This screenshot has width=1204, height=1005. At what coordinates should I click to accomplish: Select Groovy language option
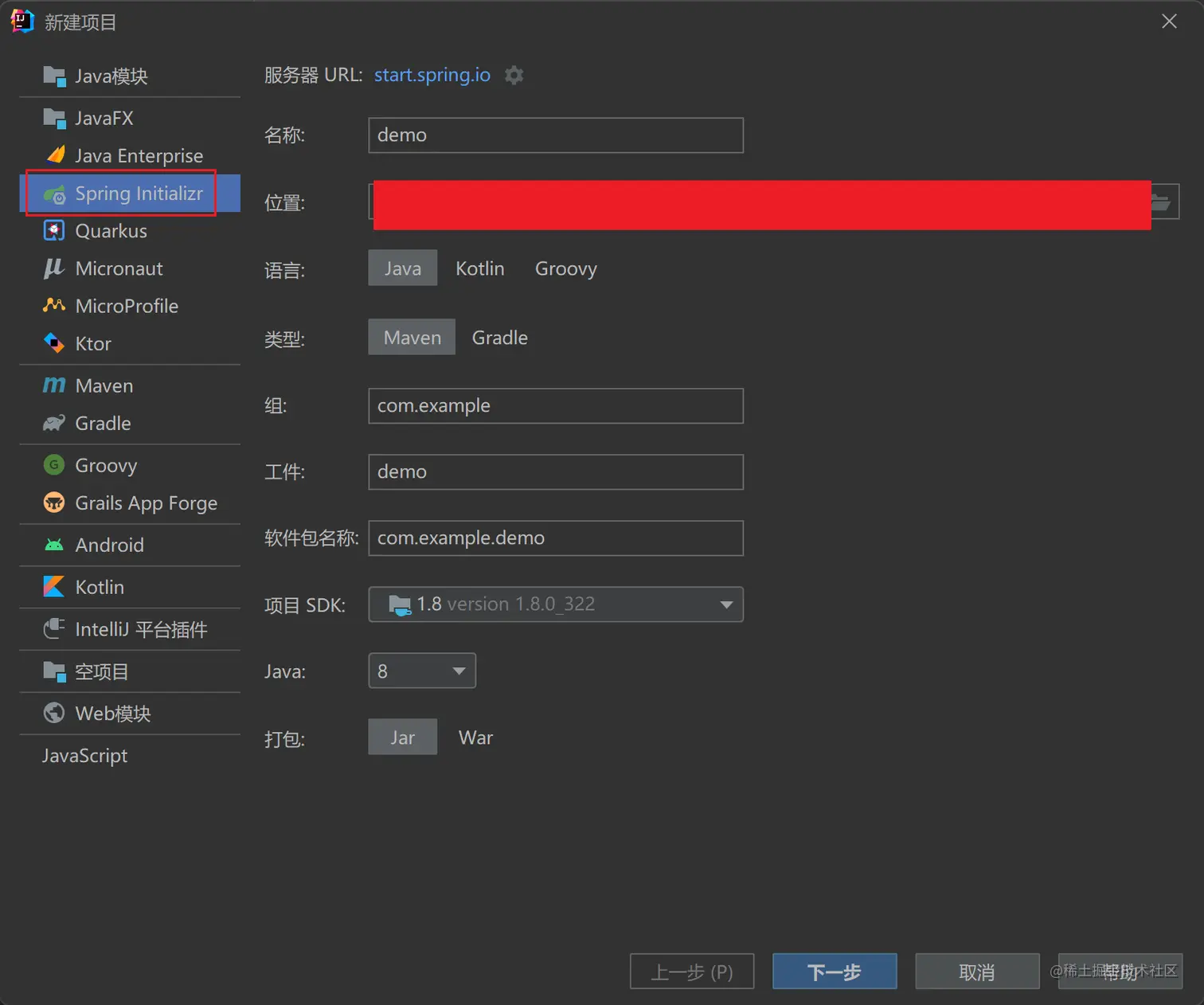565,268
